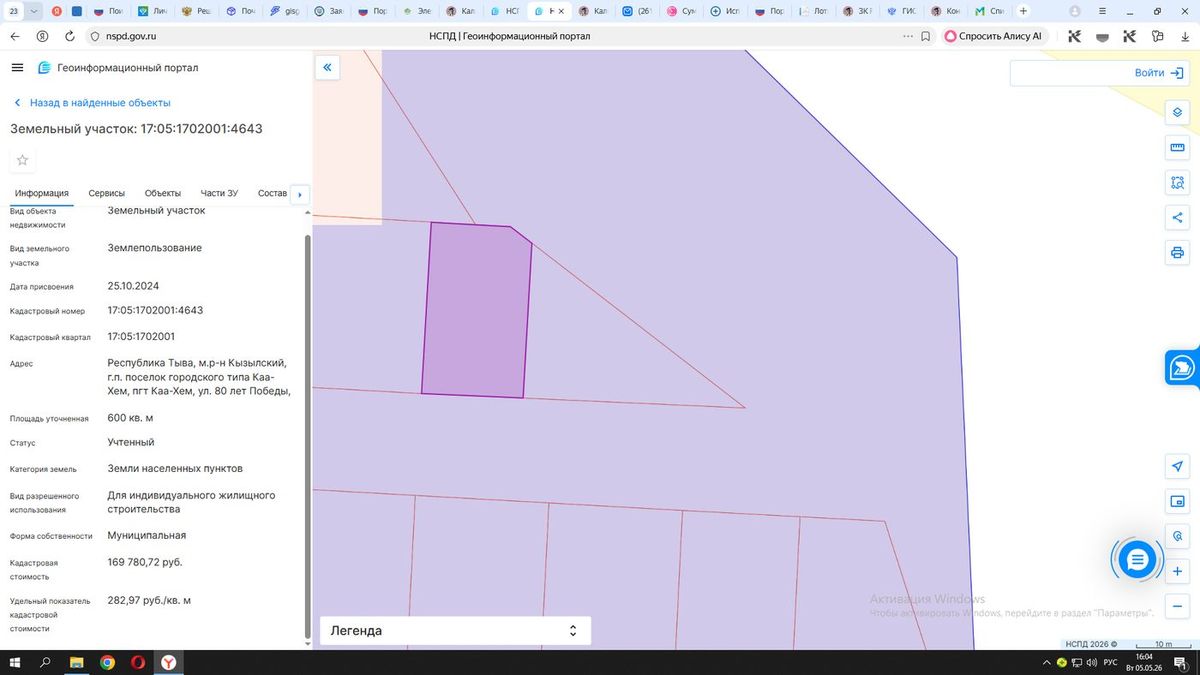
Task: Click the Спросить Алису AI button
Action: (x=995, y=36)
